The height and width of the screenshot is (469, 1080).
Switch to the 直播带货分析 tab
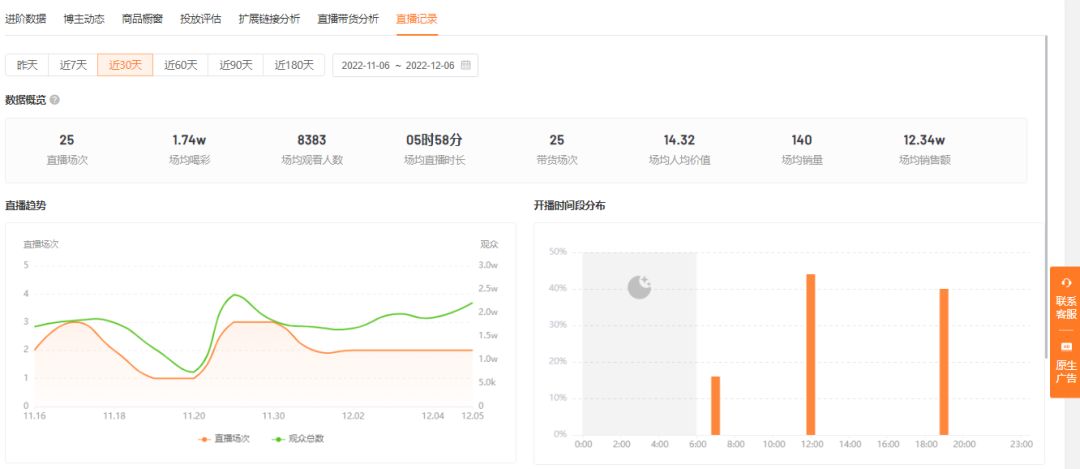pyautogui.click(x=348, y=19)
